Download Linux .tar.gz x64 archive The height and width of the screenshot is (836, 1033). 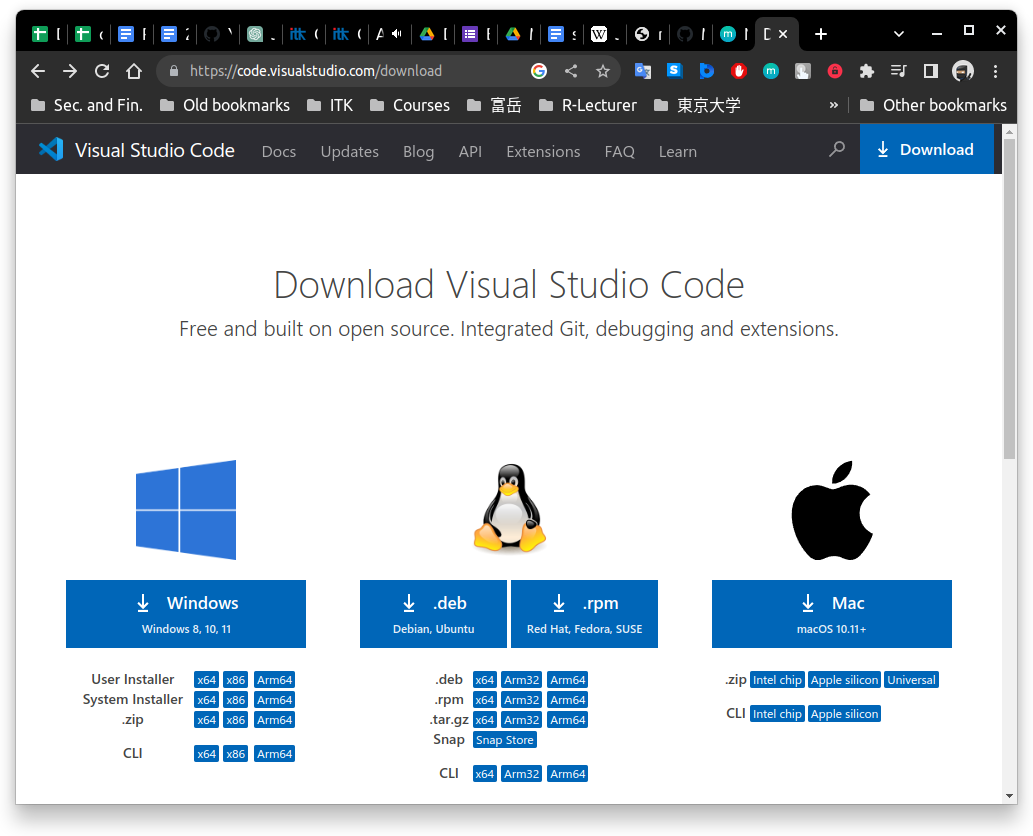pyautogui.click(x=484, y=720)
